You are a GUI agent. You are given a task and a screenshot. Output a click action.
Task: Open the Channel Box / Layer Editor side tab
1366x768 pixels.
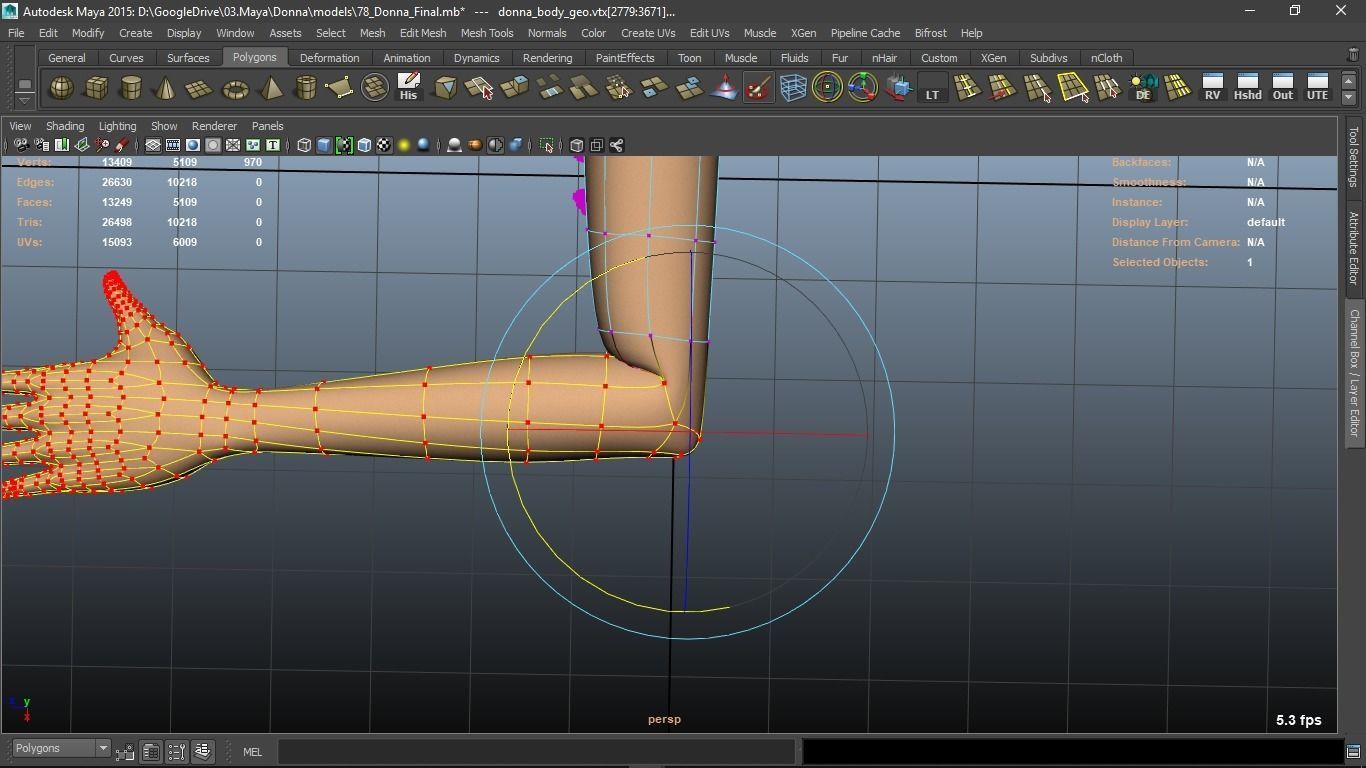pos(1354,372)
